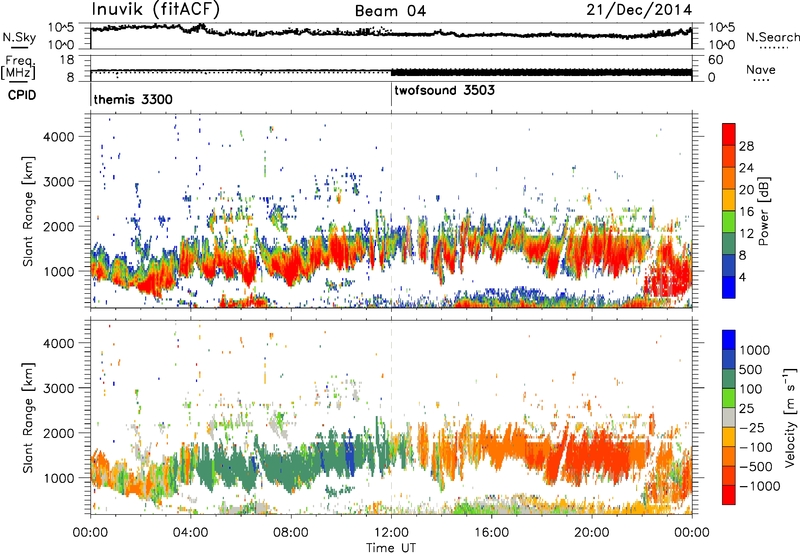The height and width of the screenshot is (554, 800).
Task: Click the "Inuvik (fitACF)" plot title
Action: [x=156, y=10]
